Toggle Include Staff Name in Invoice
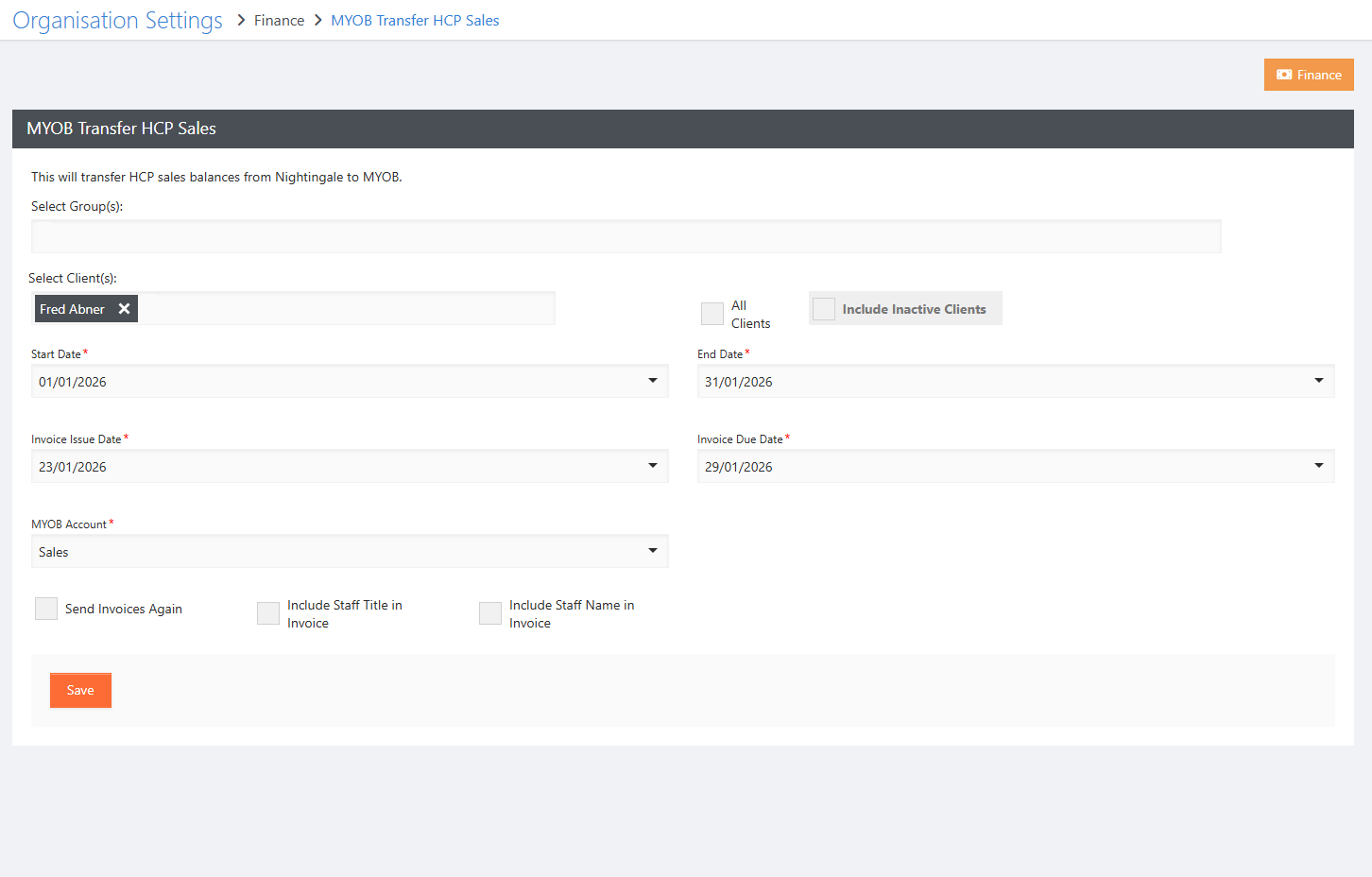 tap(490, 613)
